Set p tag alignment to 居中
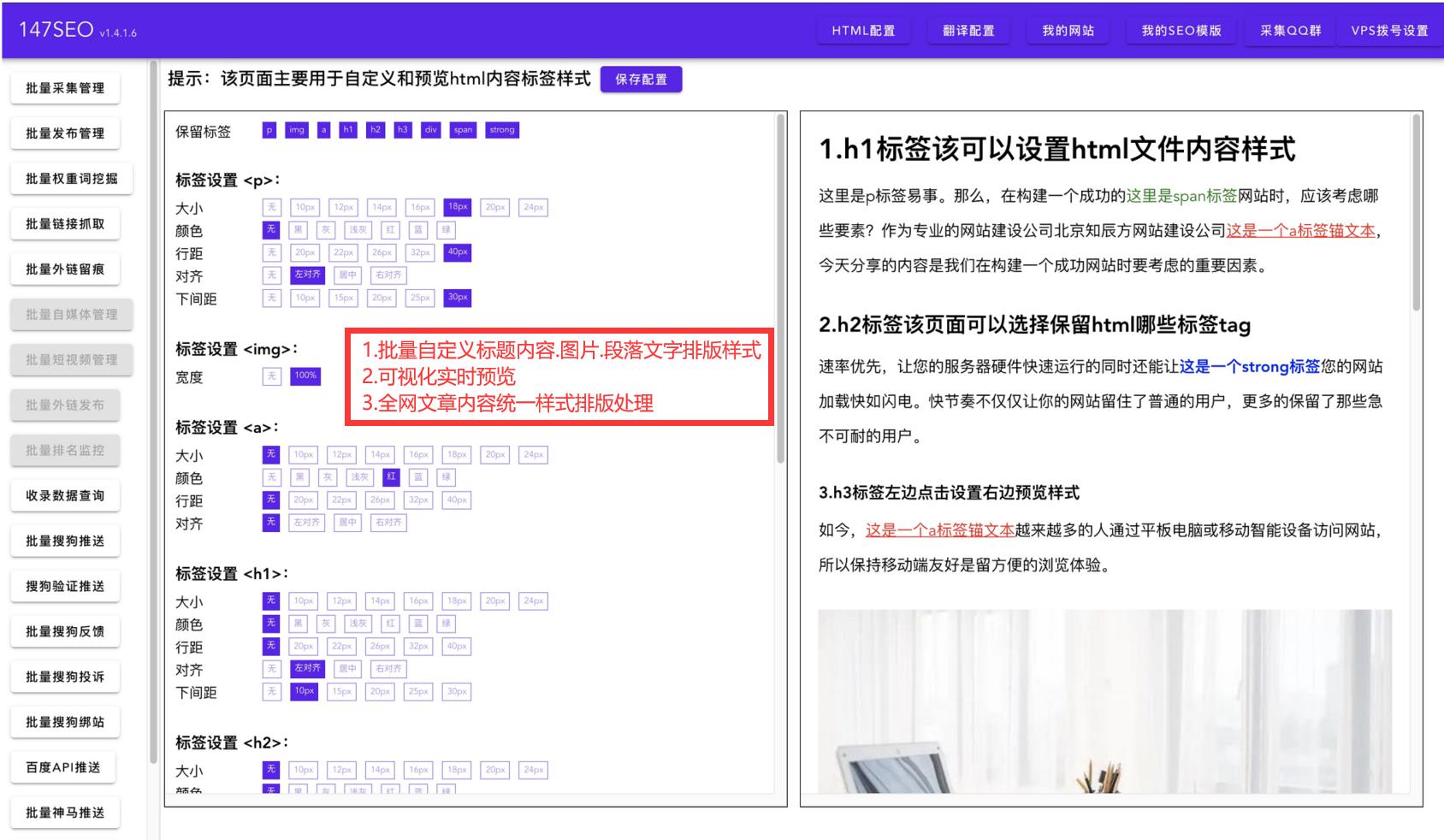 [x=347, y=275]
